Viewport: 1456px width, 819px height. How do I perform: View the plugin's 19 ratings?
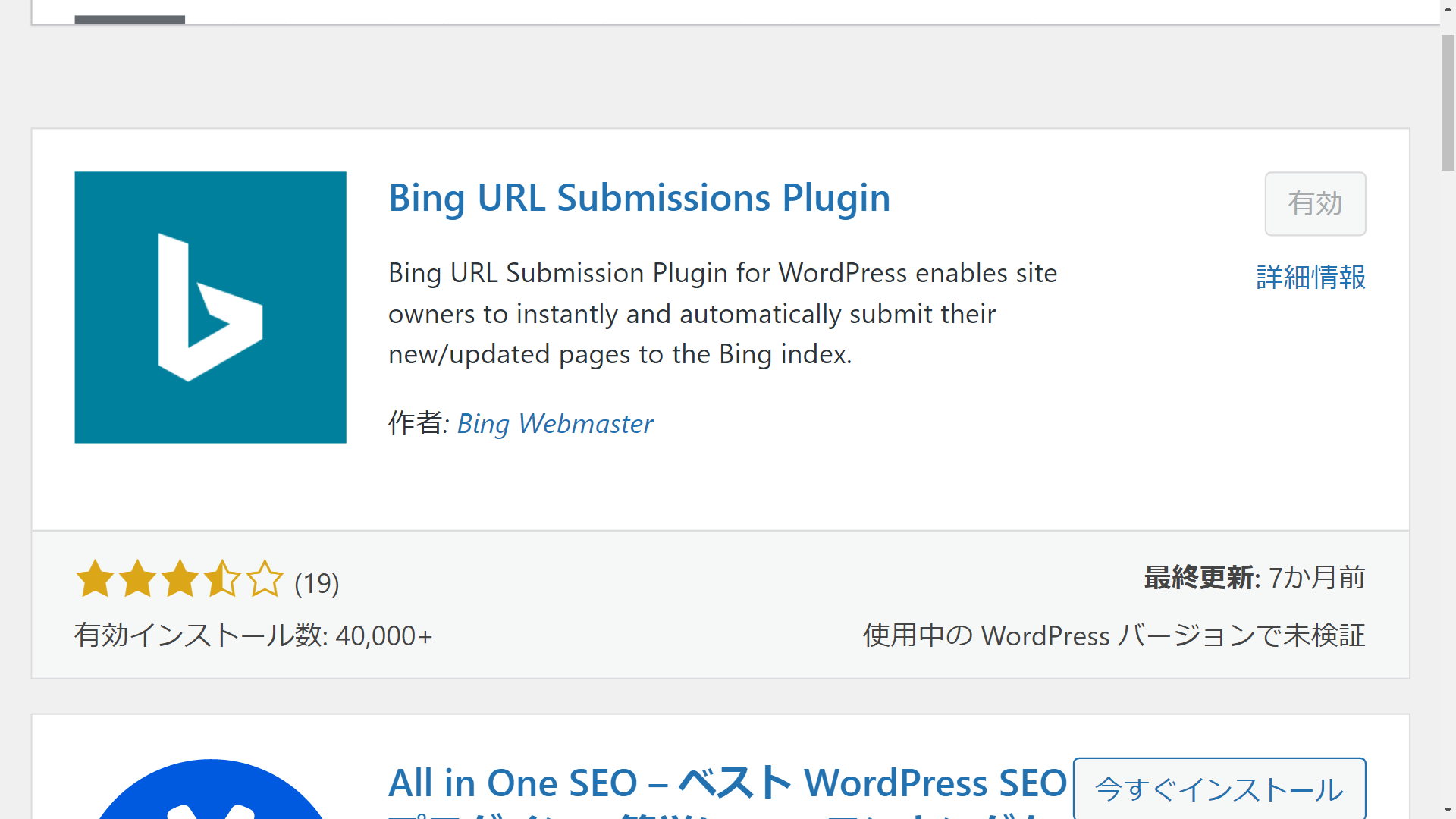315,584
